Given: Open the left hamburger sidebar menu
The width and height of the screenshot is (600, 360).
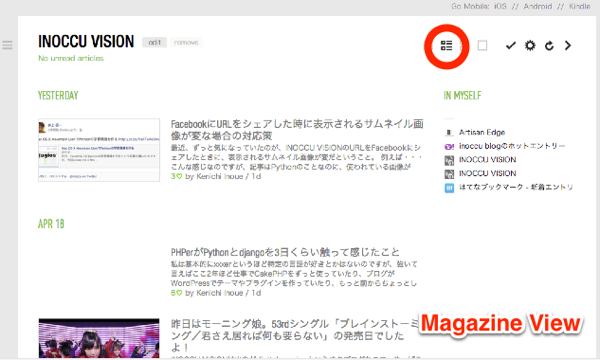Looking at the screenshot, I should pyautogui.click(x=7, y=45).
